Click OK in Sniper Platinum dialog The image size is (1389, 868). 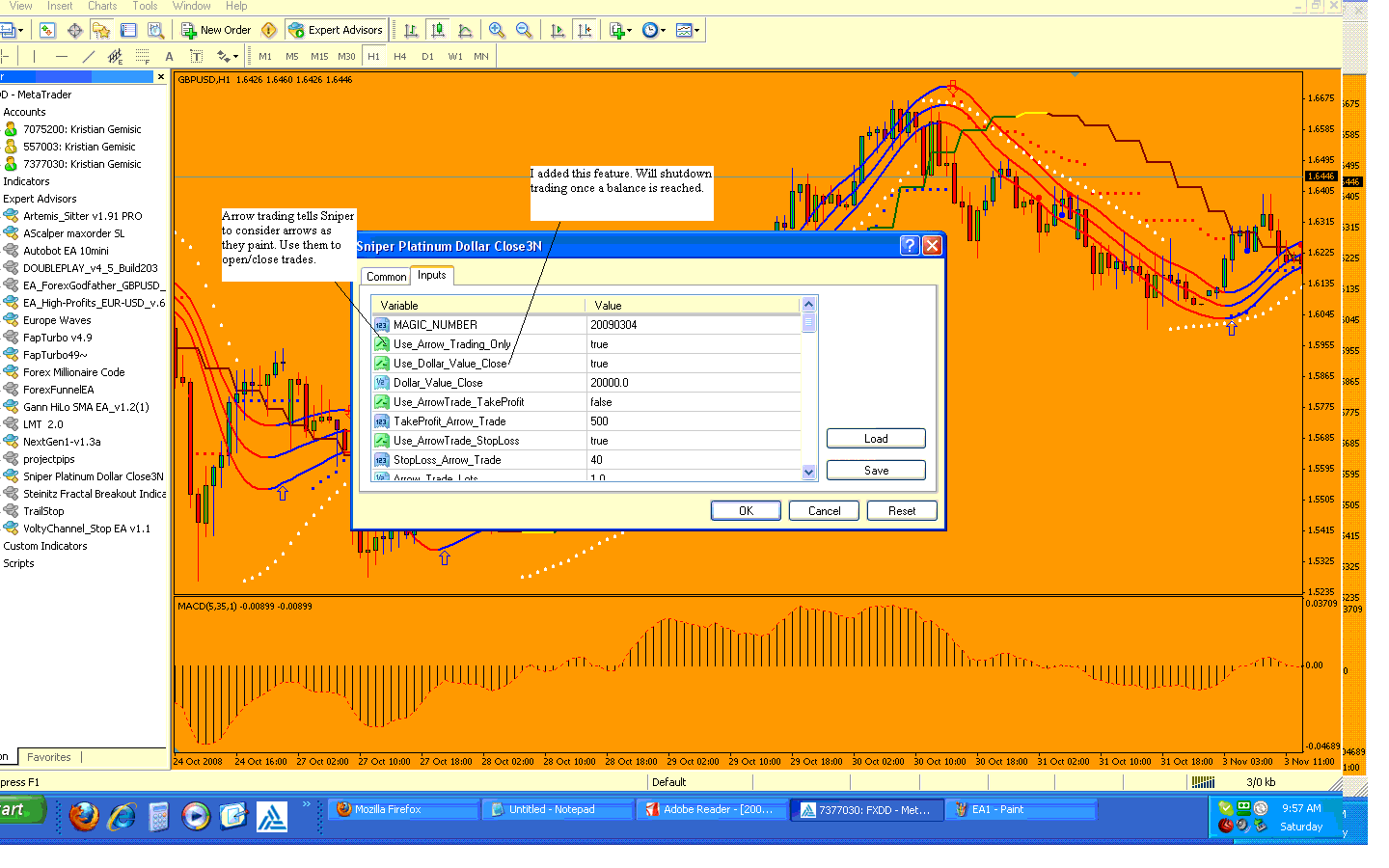746,511
